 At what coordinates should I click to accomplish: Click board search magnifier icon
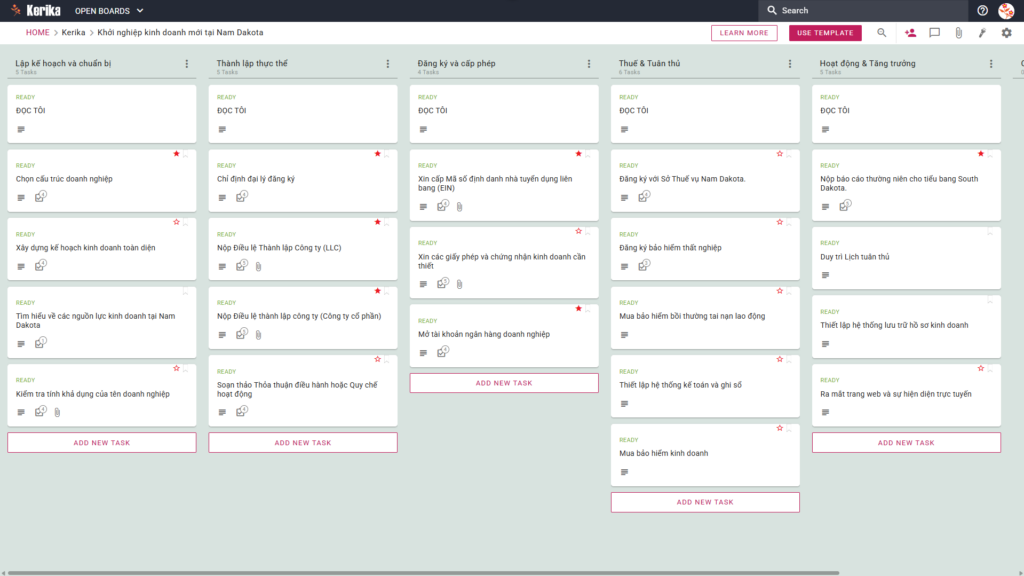coord(882,33)
